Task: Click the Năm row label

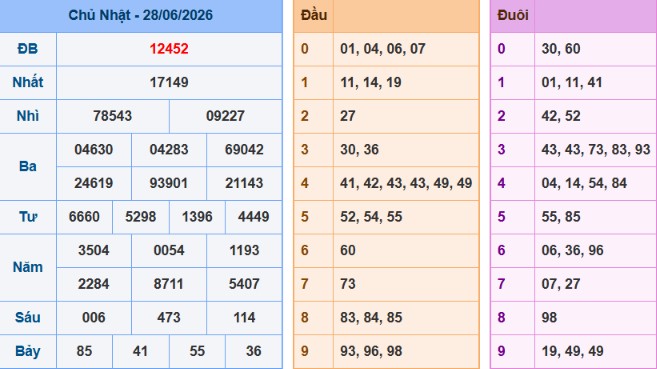Action: point(28,267)
